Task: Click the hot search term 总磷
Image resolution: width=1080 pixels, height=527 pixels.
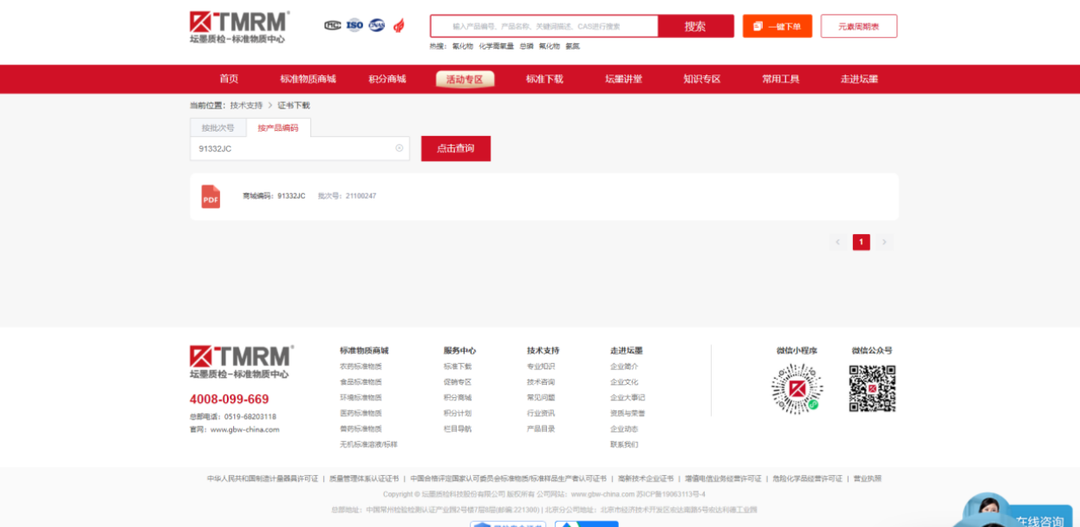Action: point(526,46)
